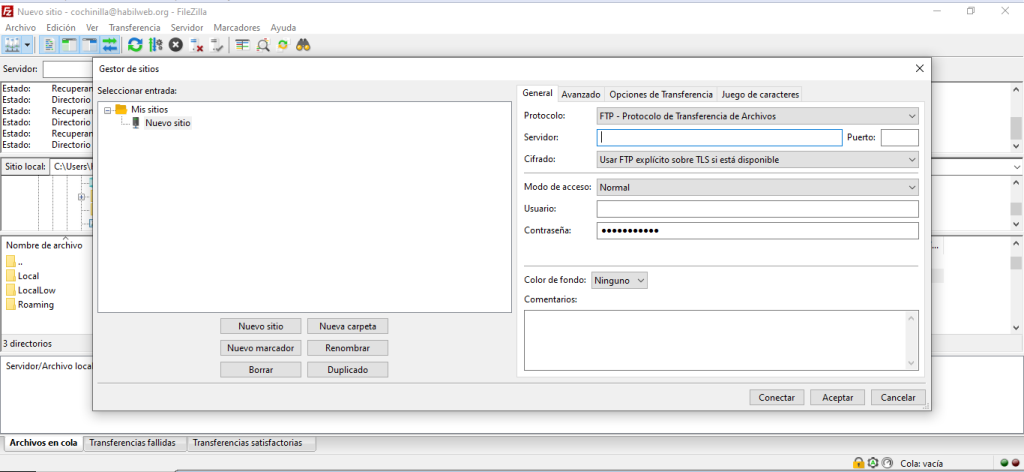Image resolution: width=1024 pixels, height=472 pixels.
Task: Click the black cancel operation icon
Action: click(176, 45)
